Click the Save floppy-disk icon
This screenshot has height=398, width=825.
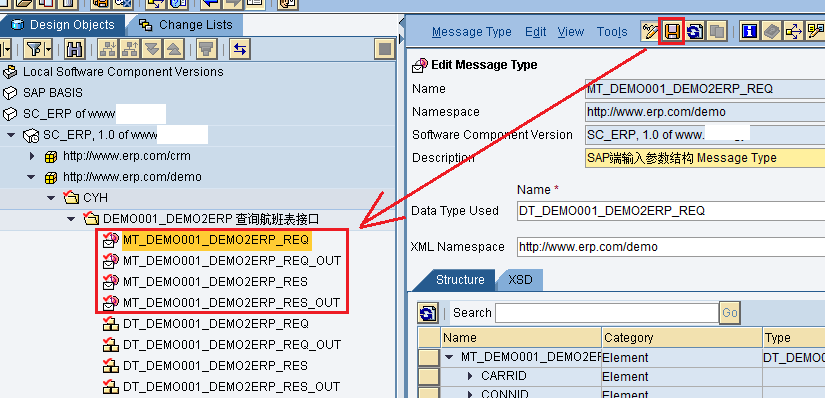pos(671,32)
